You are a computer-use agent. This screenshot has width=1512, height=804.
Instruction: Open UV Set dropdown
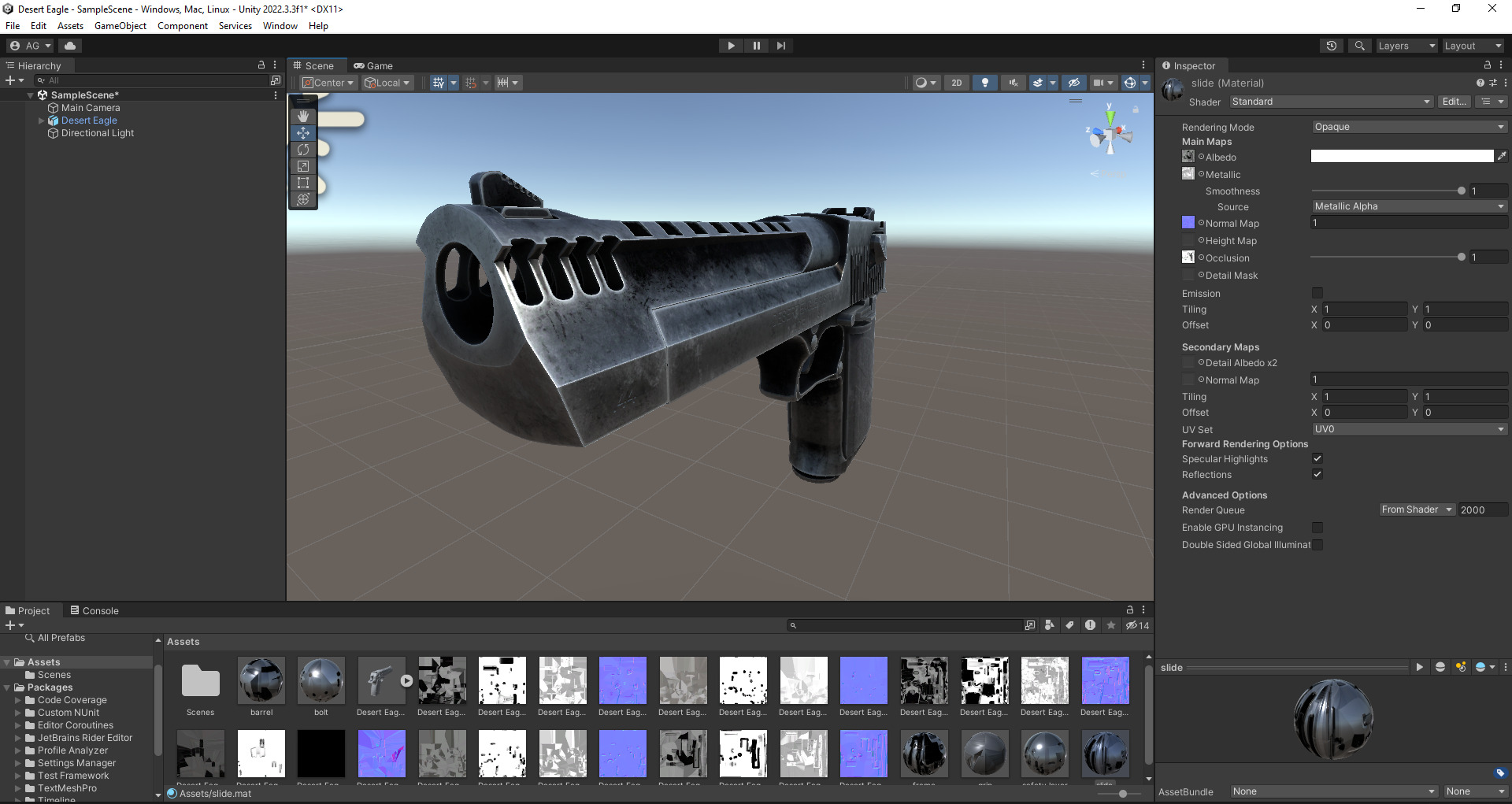pyautogui.click(x=1409, y=429)
